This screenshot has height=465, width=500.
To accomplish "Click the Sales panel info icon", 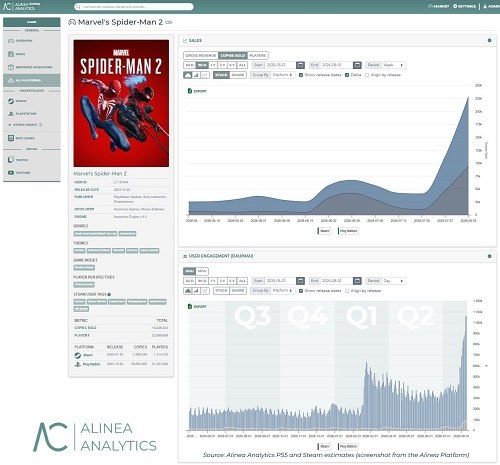I will (x=489, y=40).
